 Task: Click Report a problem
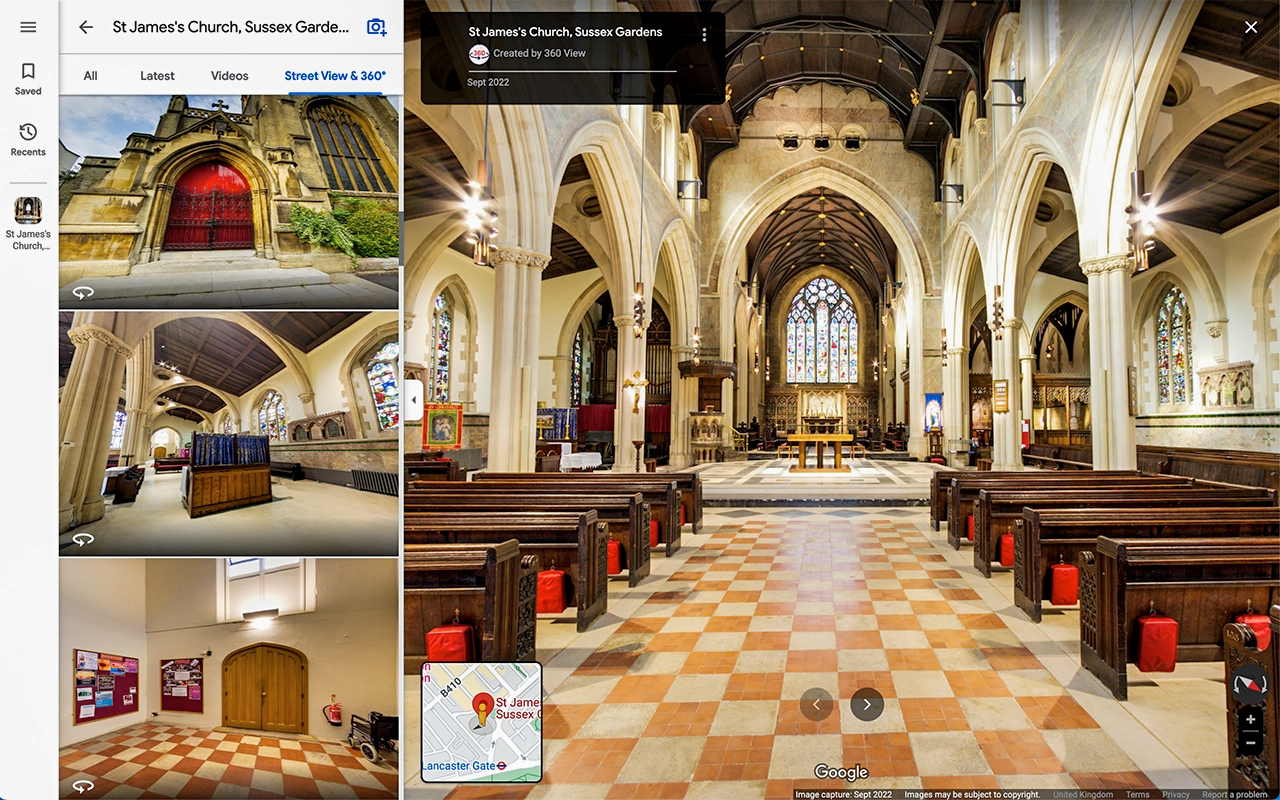(1234, 793)
